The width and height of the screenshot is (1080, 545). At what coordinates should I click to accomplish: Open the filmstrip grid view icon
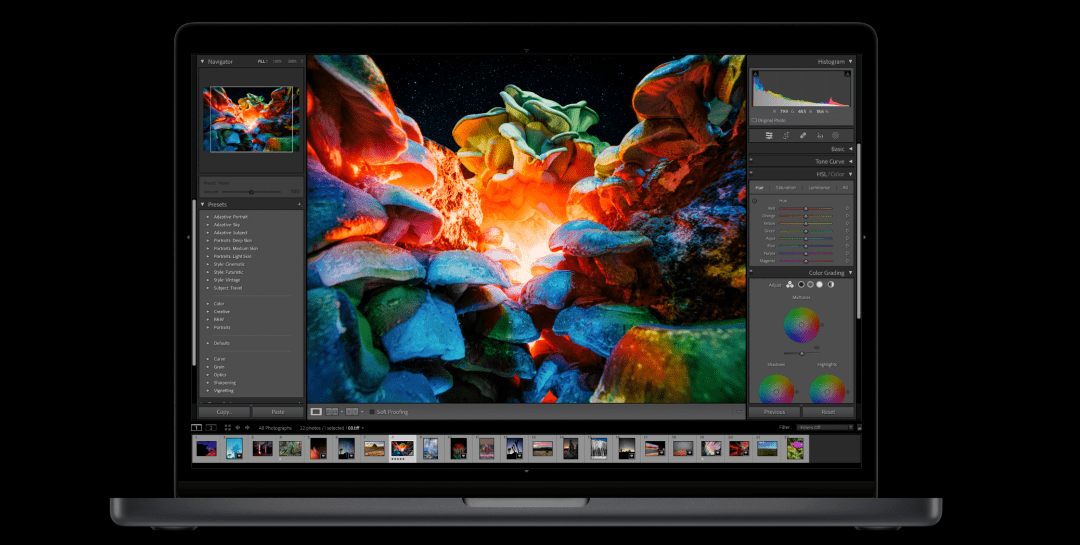tap(227, 428)
